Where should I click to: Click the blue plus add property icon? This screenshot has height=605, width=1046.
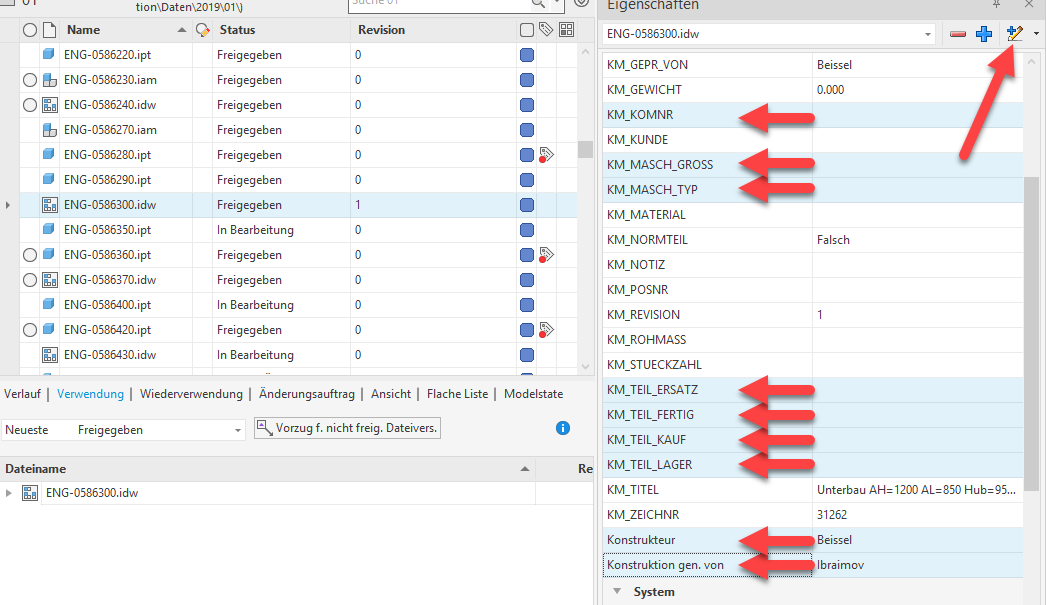(x=984, y=34)
